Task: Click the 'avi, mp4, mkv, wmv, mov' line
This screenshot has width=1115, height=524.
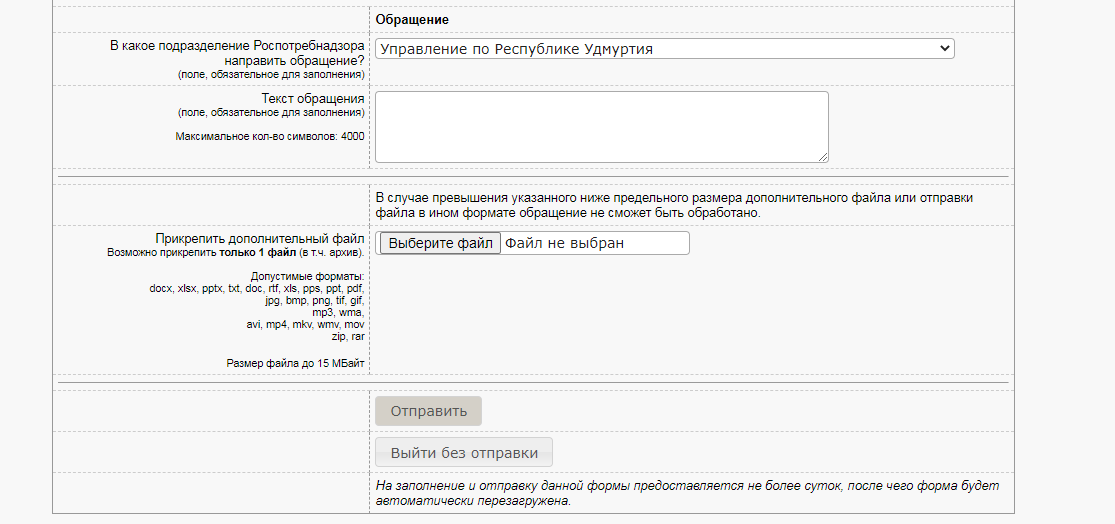Action: [x=306, y=324]
